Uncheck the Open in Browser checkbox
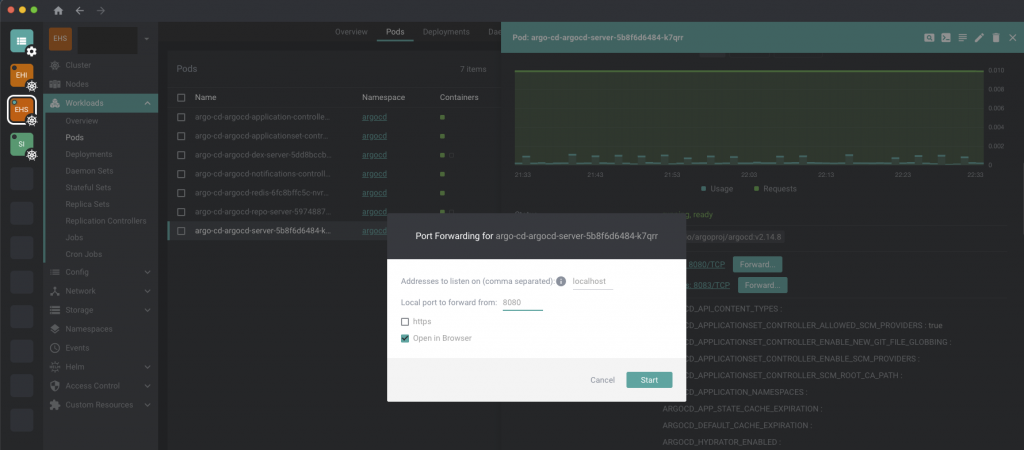The image size is (1024, 450). tap(405, 338)
